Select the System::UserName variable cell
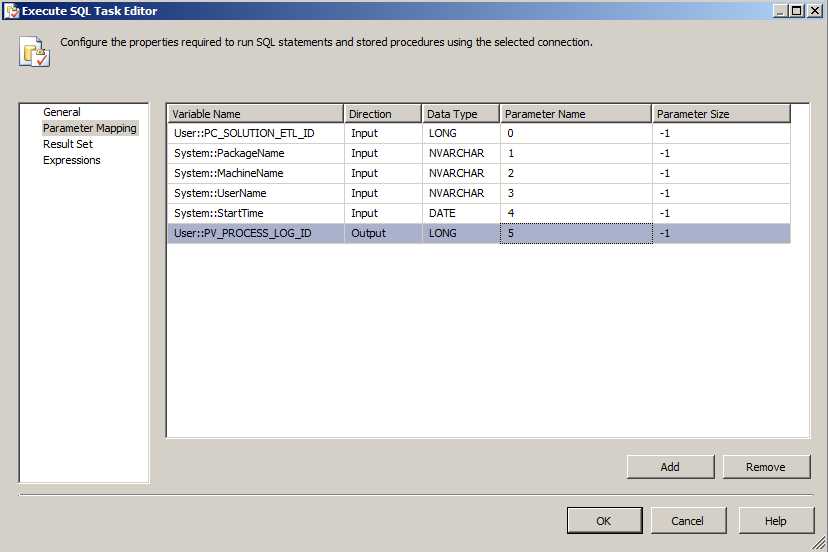828x552 pixels. pyautogui.click(x=256, y=193)
